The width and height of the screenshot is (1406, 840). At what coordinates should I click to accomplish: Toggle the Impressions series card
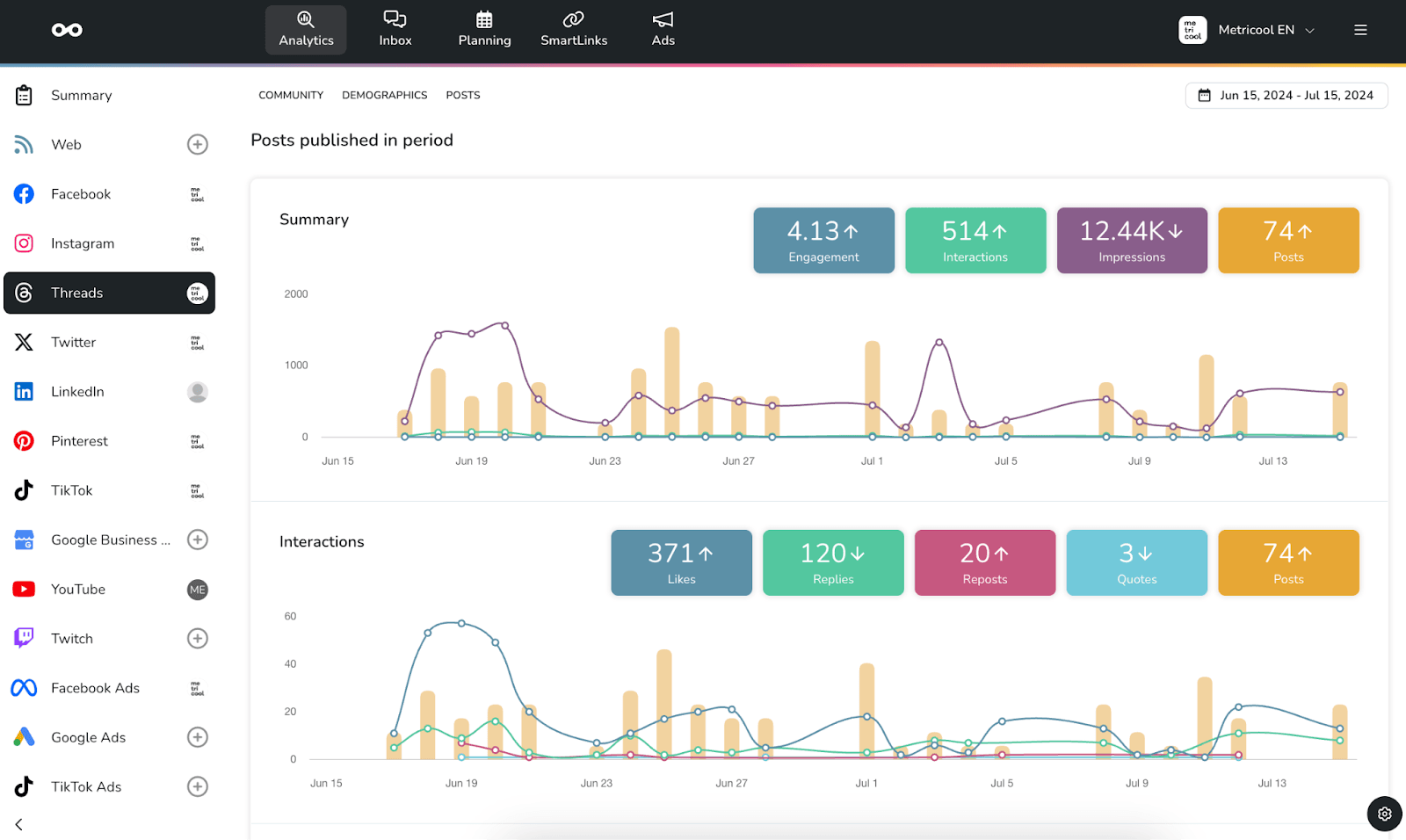[x=1131, y=241]
